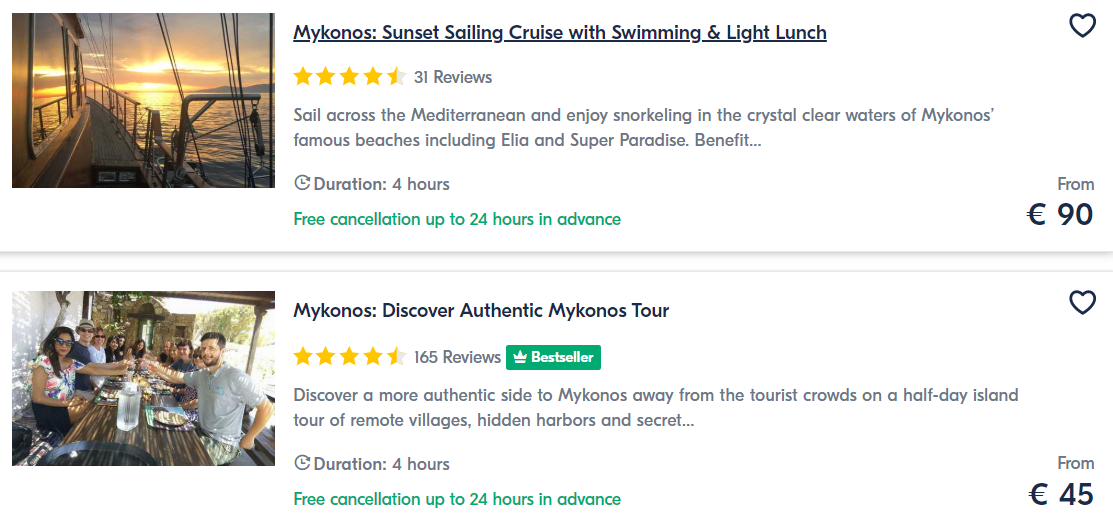Click clock icon beside Mykonos tour duration

click(302, 463)
